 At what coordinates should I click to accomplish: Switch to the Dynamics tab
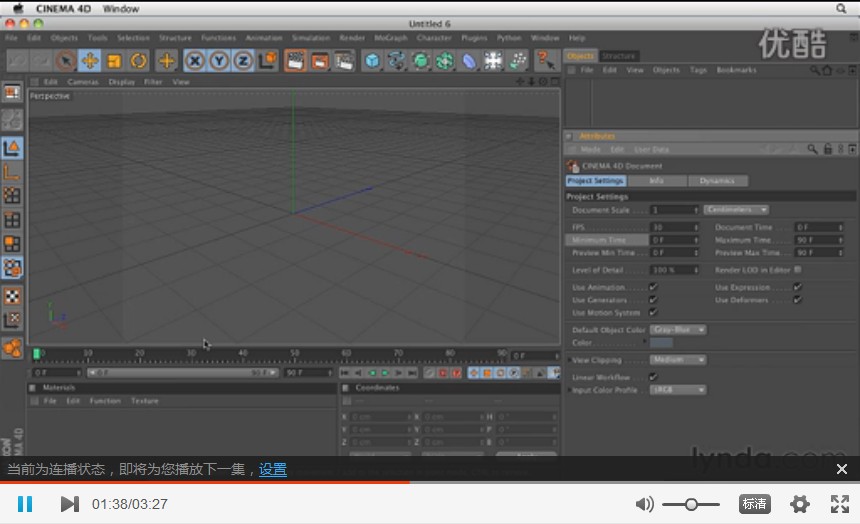pos(717,181)
